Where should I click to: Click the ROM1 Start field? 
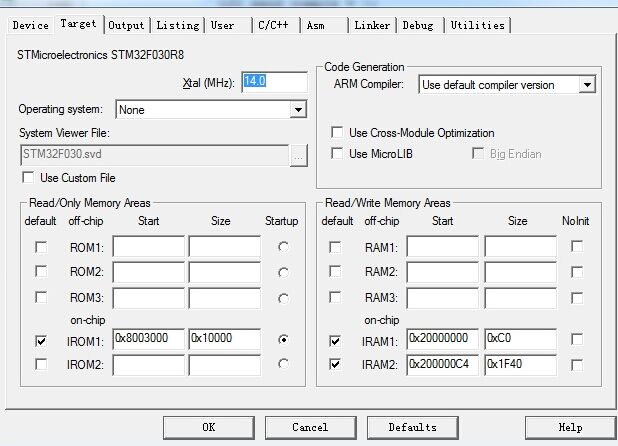(x=148, y=247)
